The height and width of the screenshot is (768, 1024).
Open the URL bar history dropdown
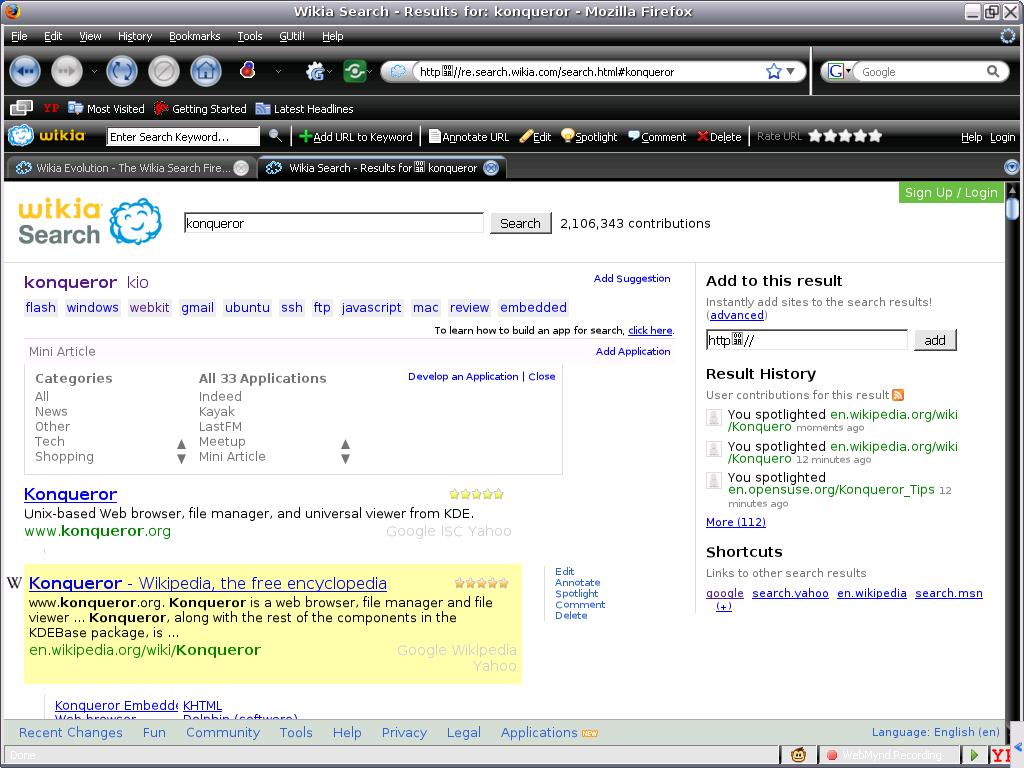pyautogui.click(x=790, y=71)
